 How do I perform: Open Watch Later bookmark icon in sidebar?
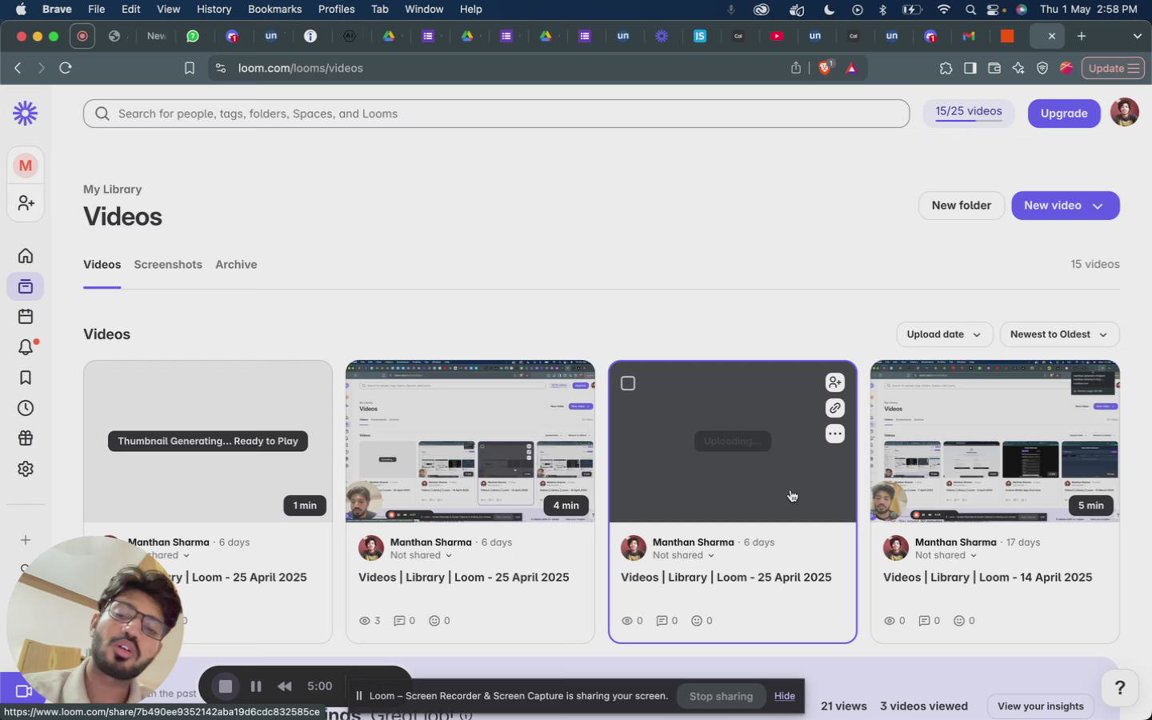pos(25,378)
